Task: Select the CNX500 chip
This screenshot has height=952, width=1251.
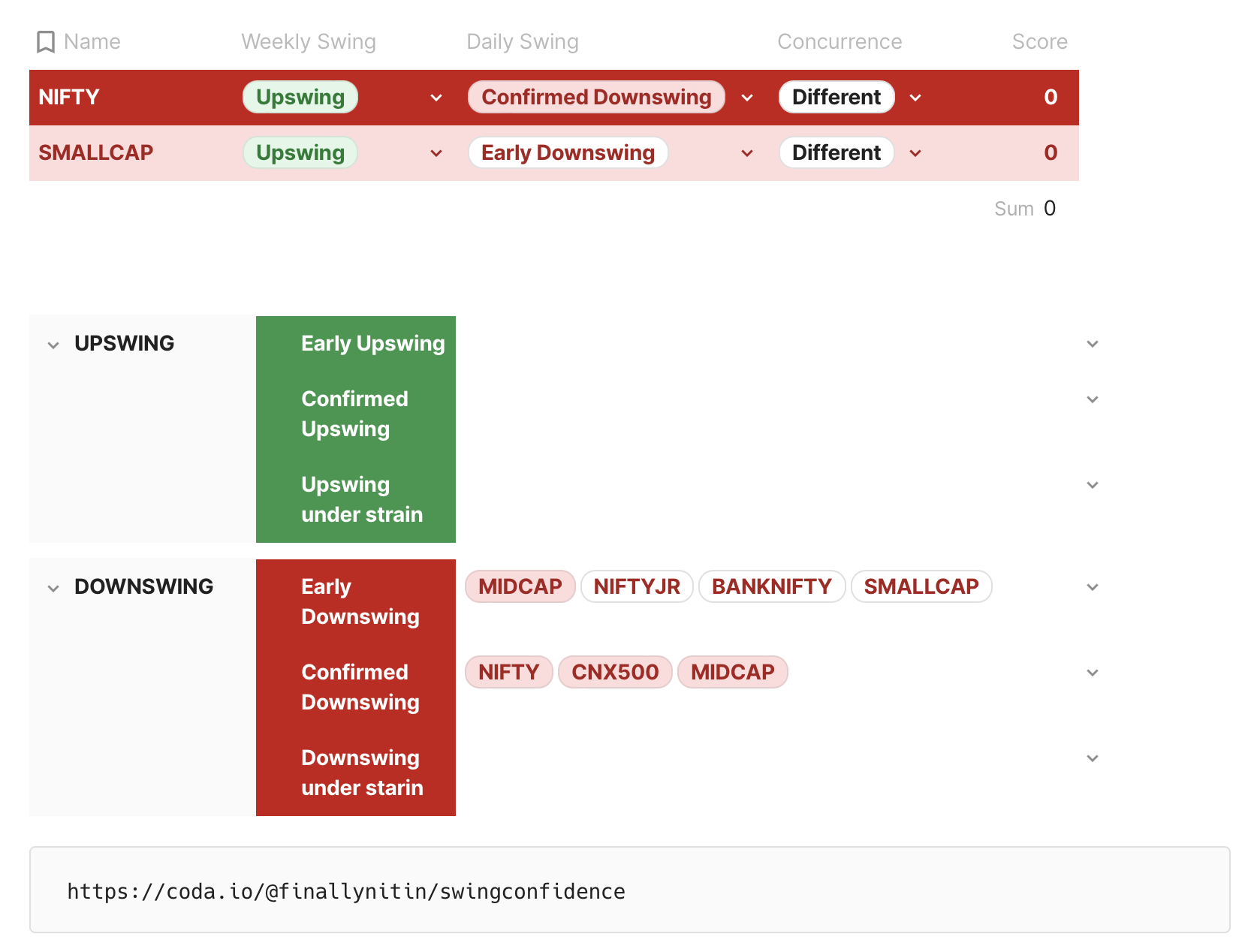Action: coord(615,672)
